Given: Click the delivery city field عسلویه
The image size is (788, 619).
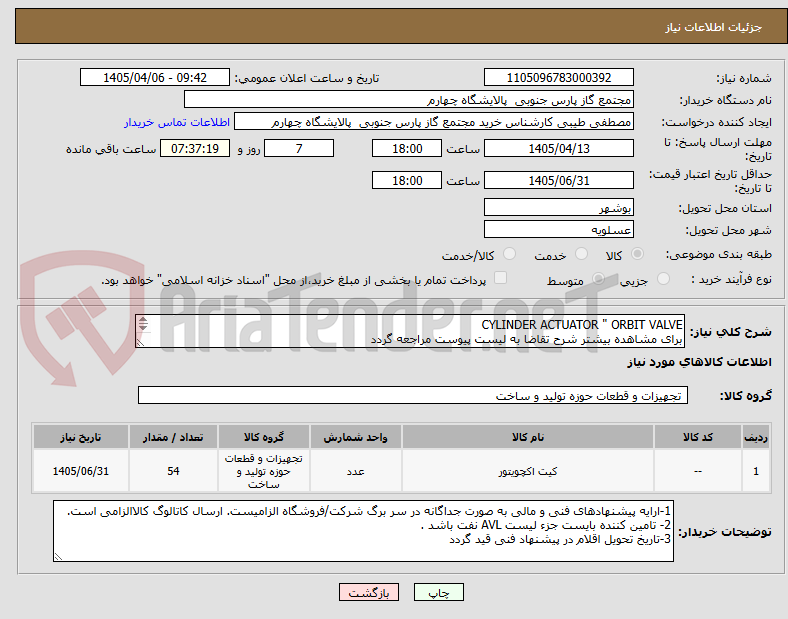Looking at the screenshot, I should [x=559, y=229].
